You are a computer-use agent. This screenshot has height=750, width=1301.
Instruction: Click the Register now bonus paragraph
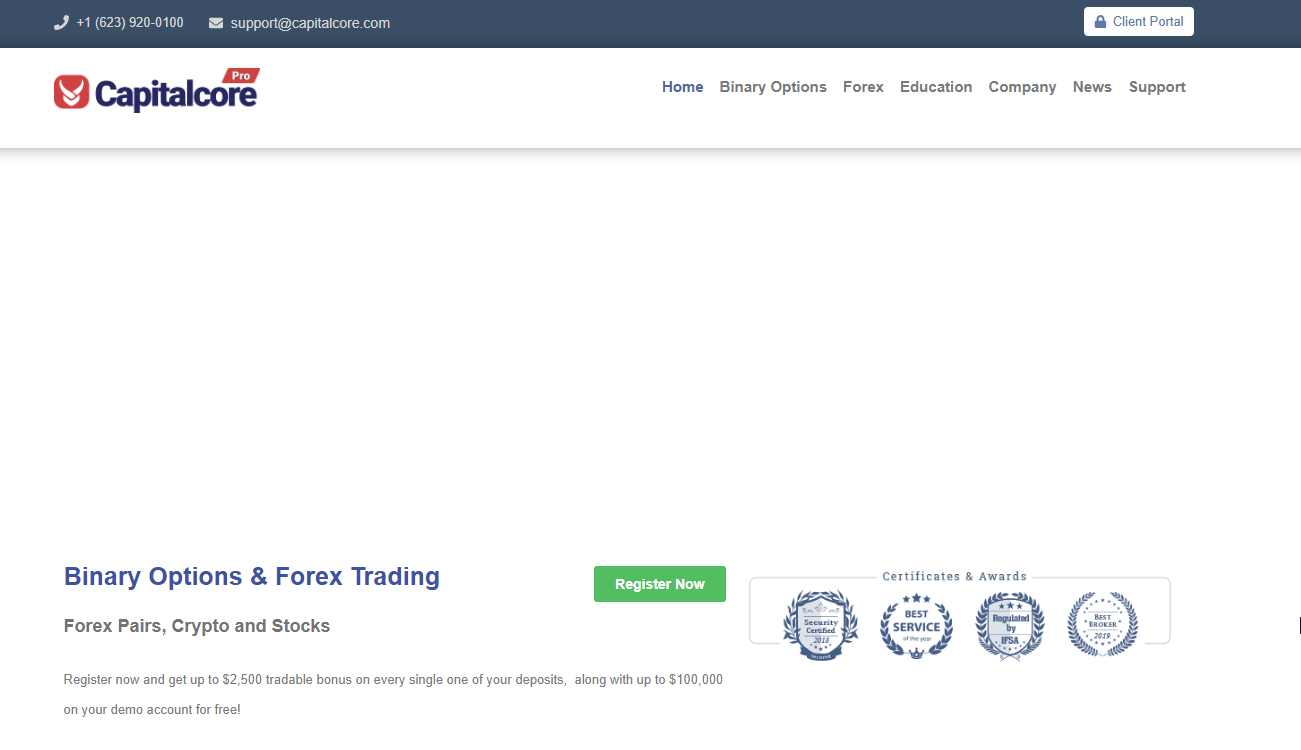pyautogui.click(x=393, y=695)
